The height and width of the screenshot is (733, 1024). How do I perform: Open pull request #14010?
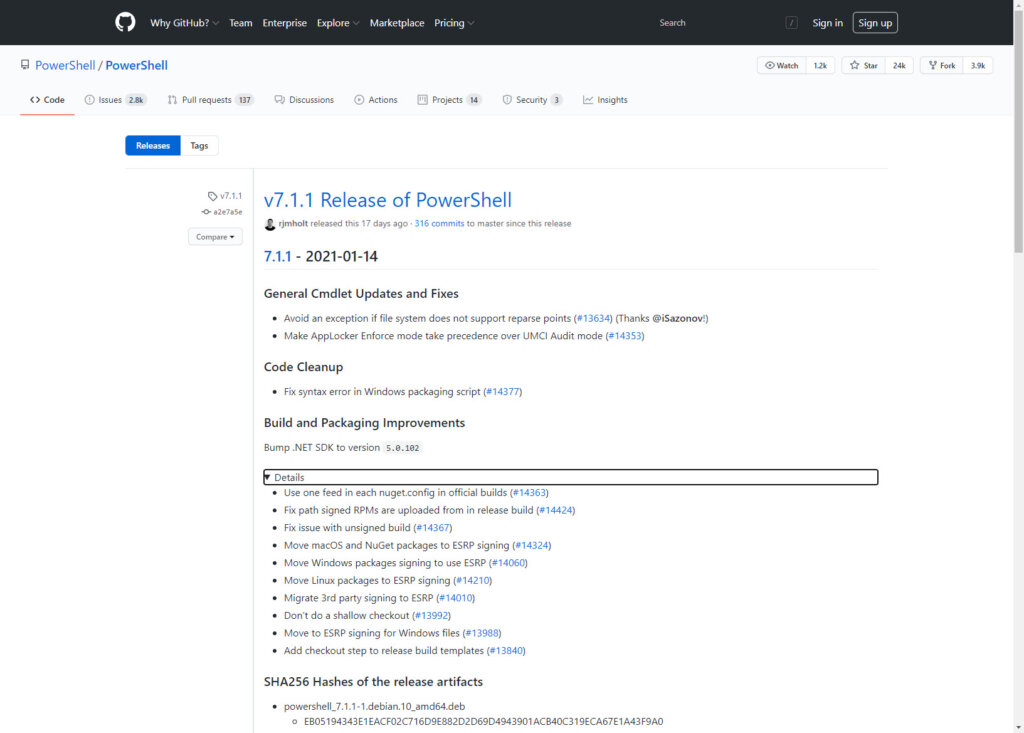pos(456,598)
